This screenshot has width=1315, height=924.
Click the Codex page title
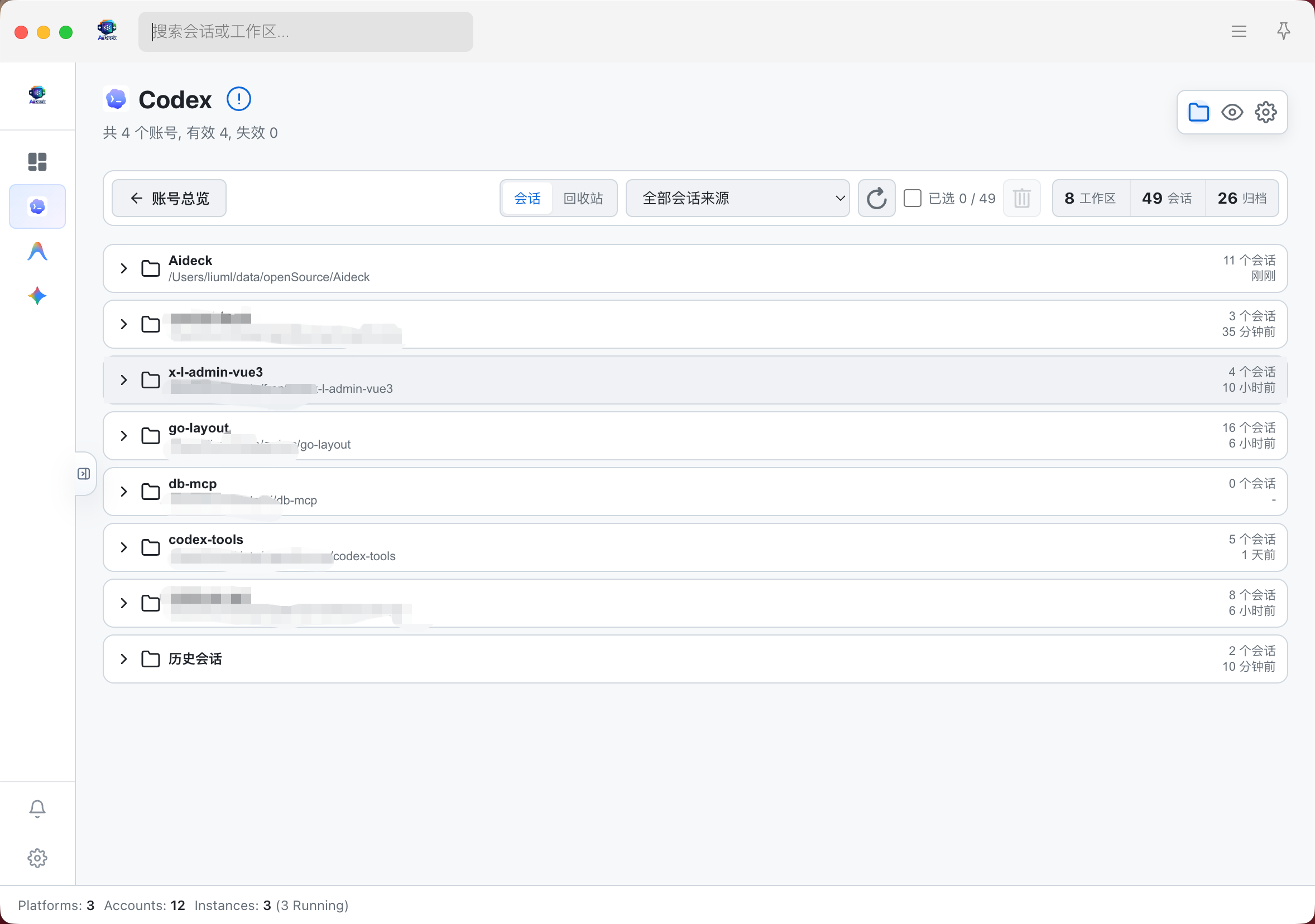tap(175, 100)
